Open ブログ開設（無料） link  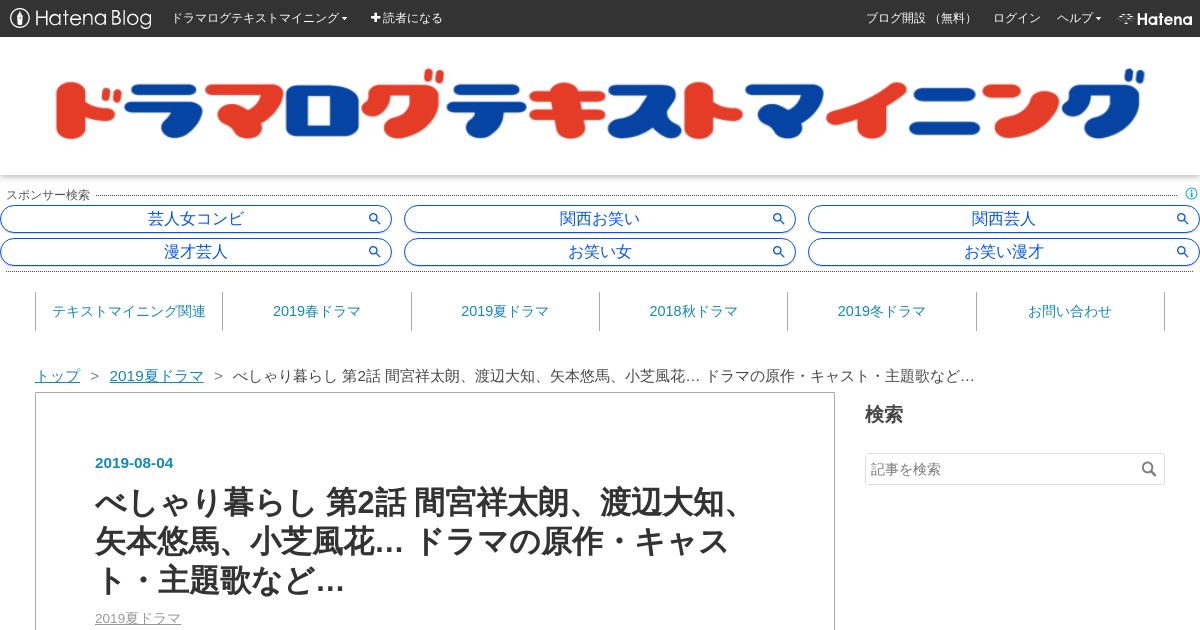920,18
